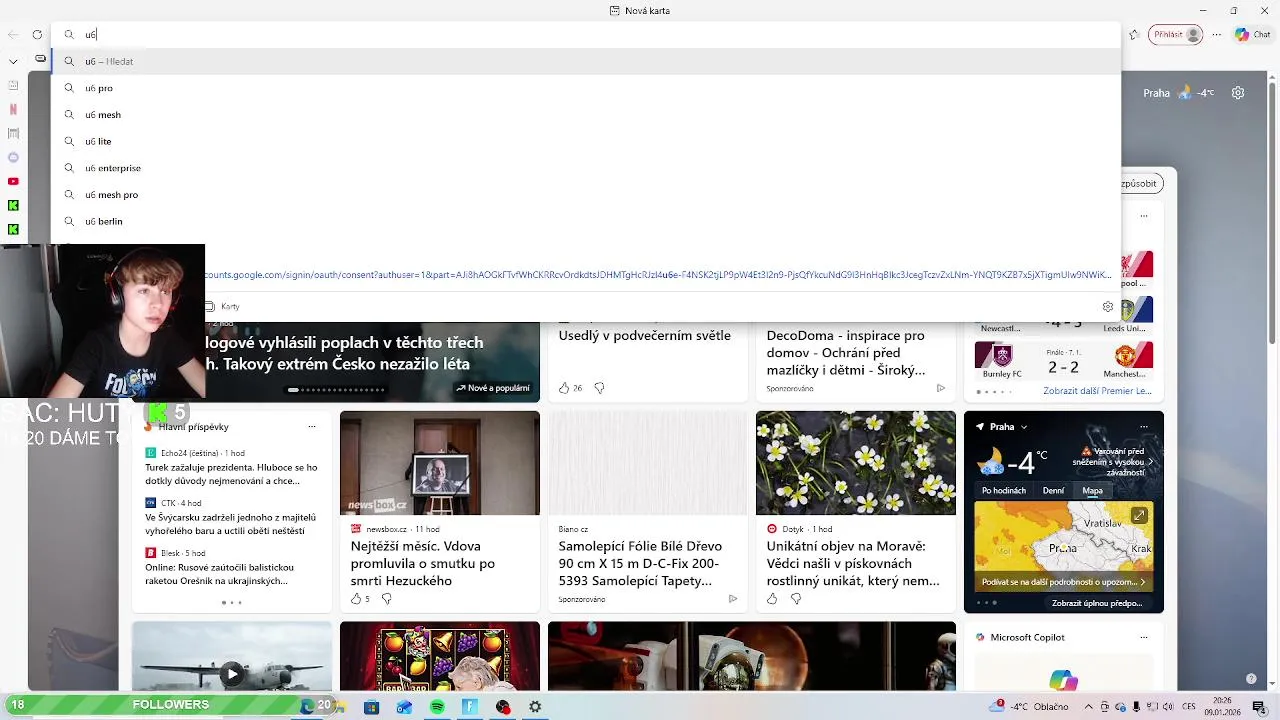Open taskbar weather widget '-4°C Oblačno'
1280x720 pixels.
point(1028,706)
